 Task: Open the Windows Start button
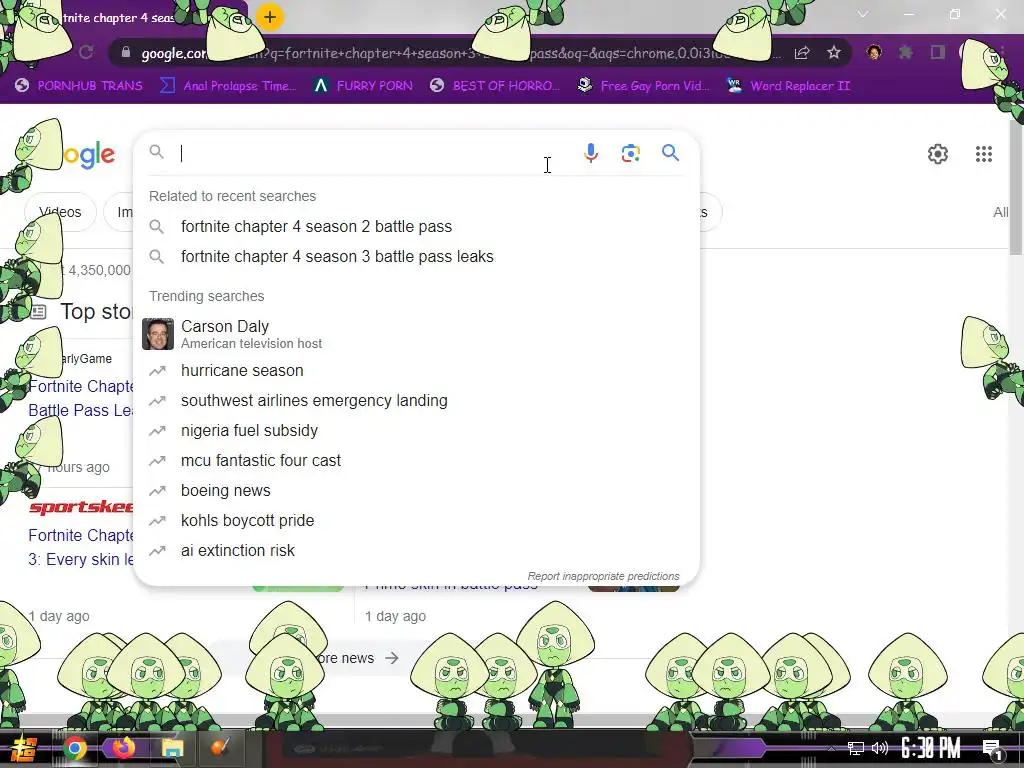[x=24, y=748]
